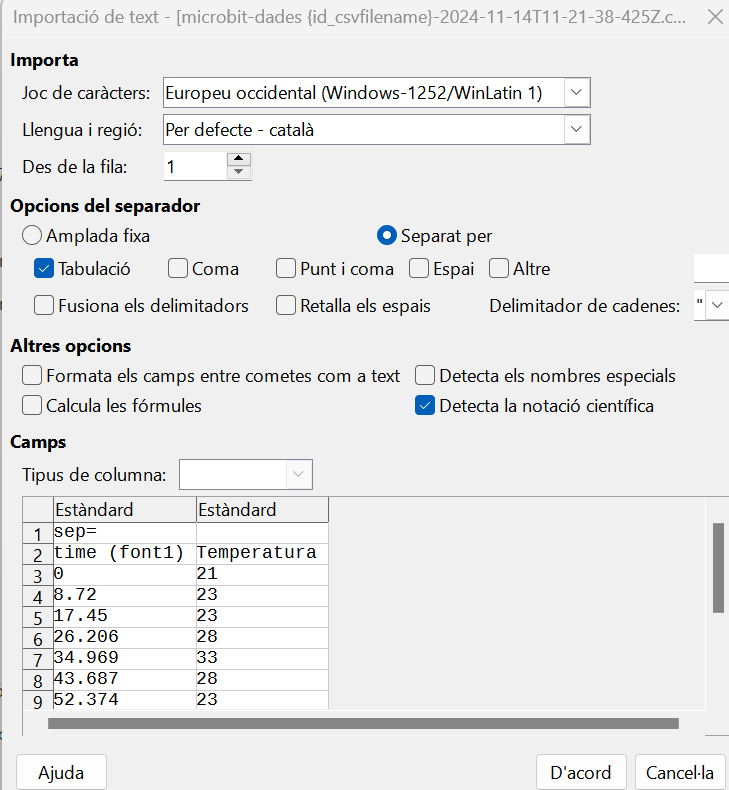The image size is (729, 790).
Task: Enable 'Fusiona els delimitadors' option
Action: click(44, 306)
